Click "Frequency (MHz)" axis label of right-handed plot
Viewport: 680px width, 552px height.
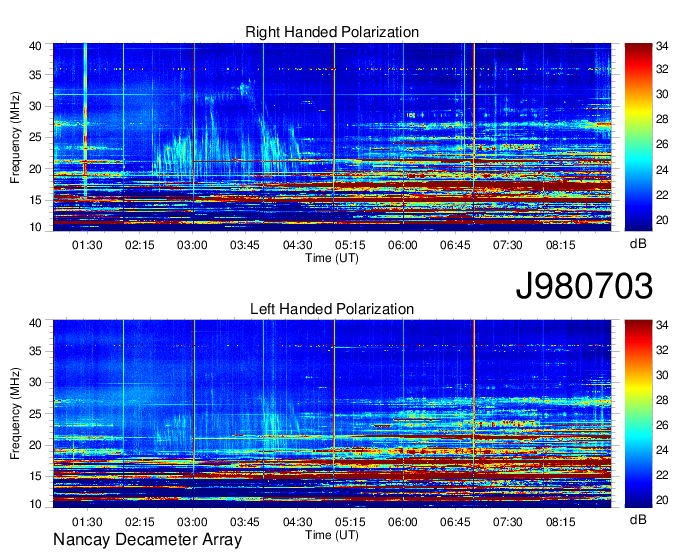[15, 137]
